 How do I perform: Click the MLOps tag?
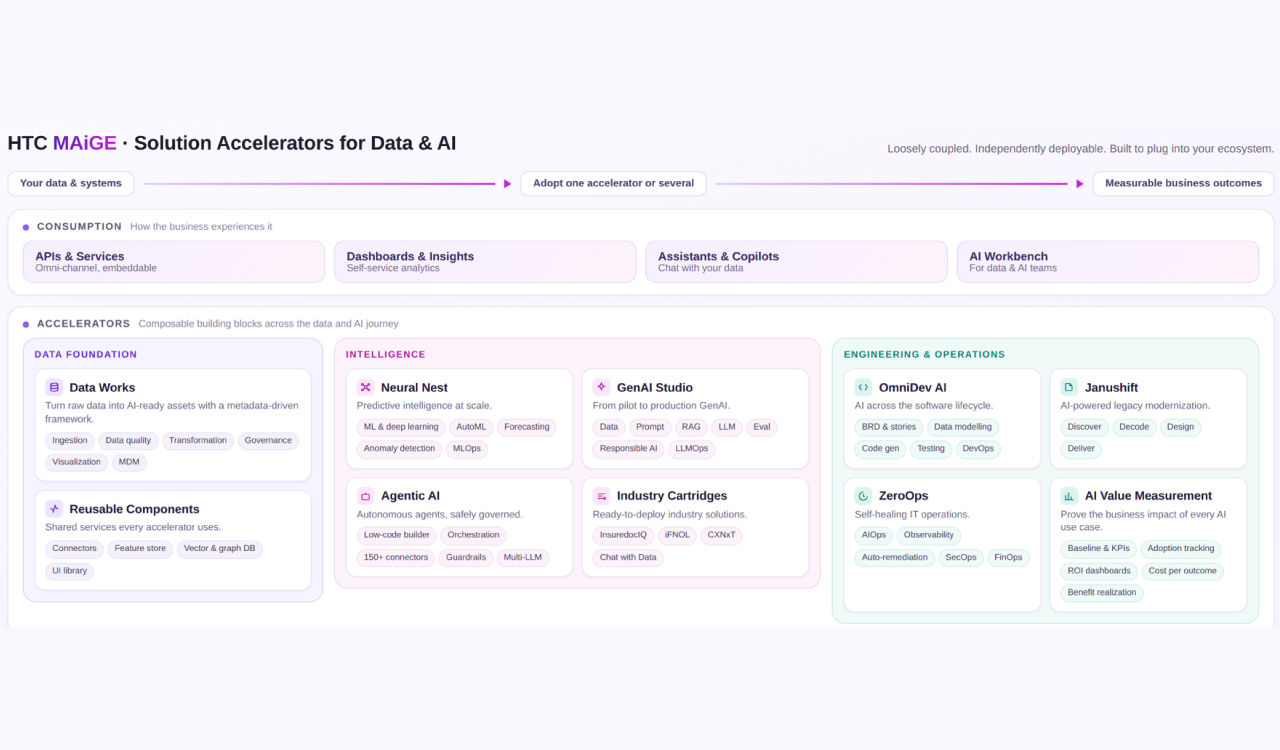(467, 449)
